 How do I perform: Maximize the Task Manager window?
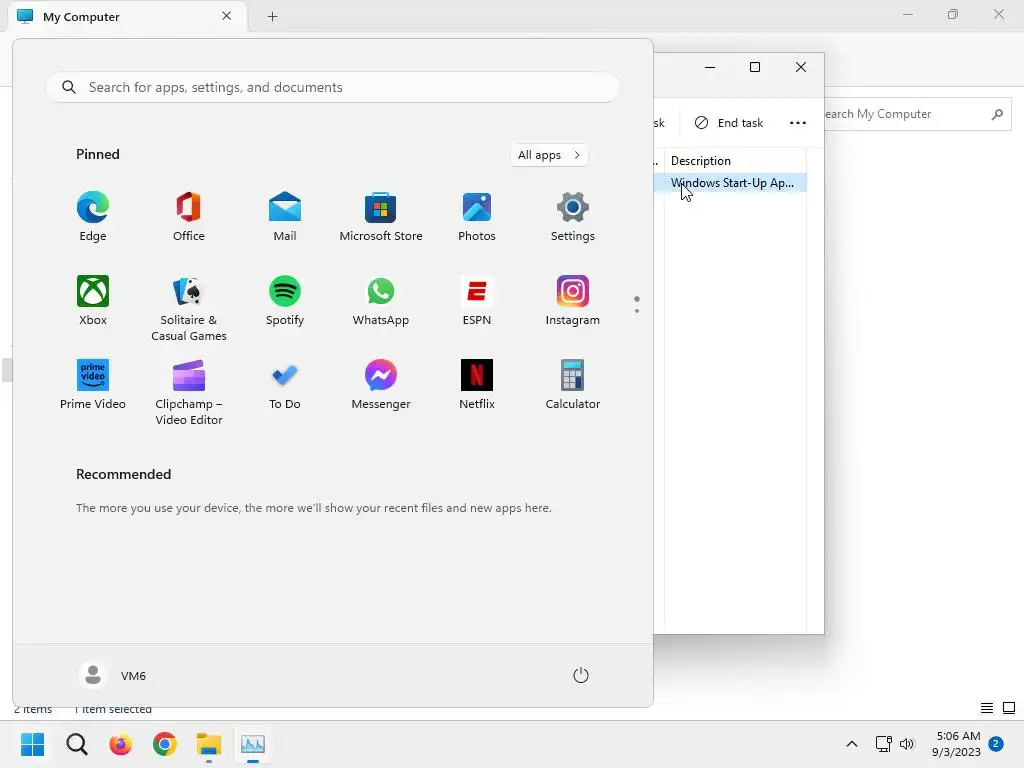click(x=755, y=67)
